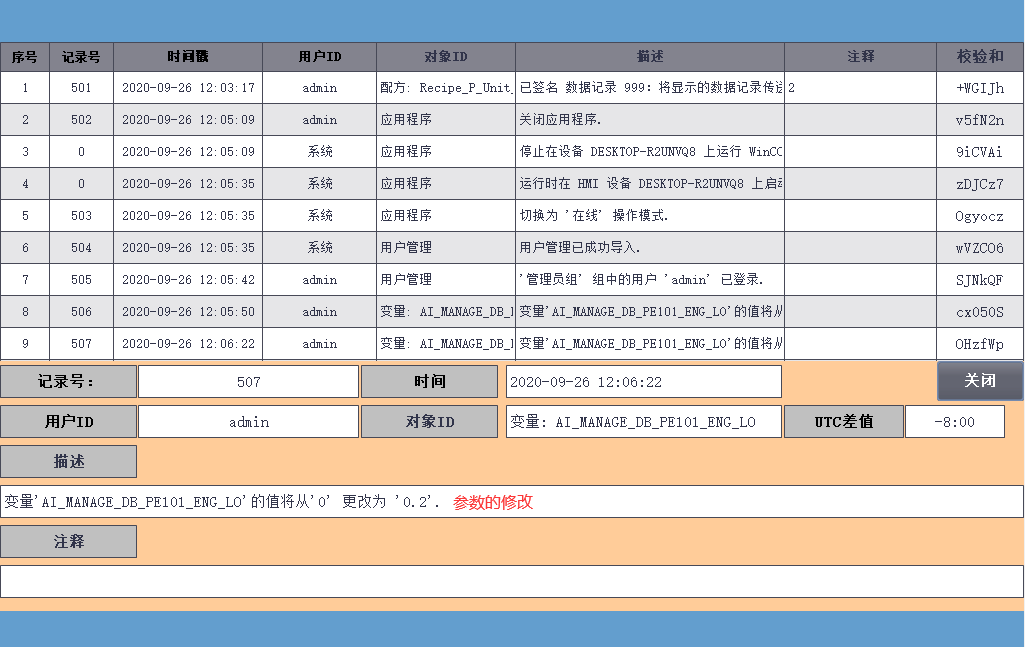Click description 关闭应用程序.

(x=650, y=120)
